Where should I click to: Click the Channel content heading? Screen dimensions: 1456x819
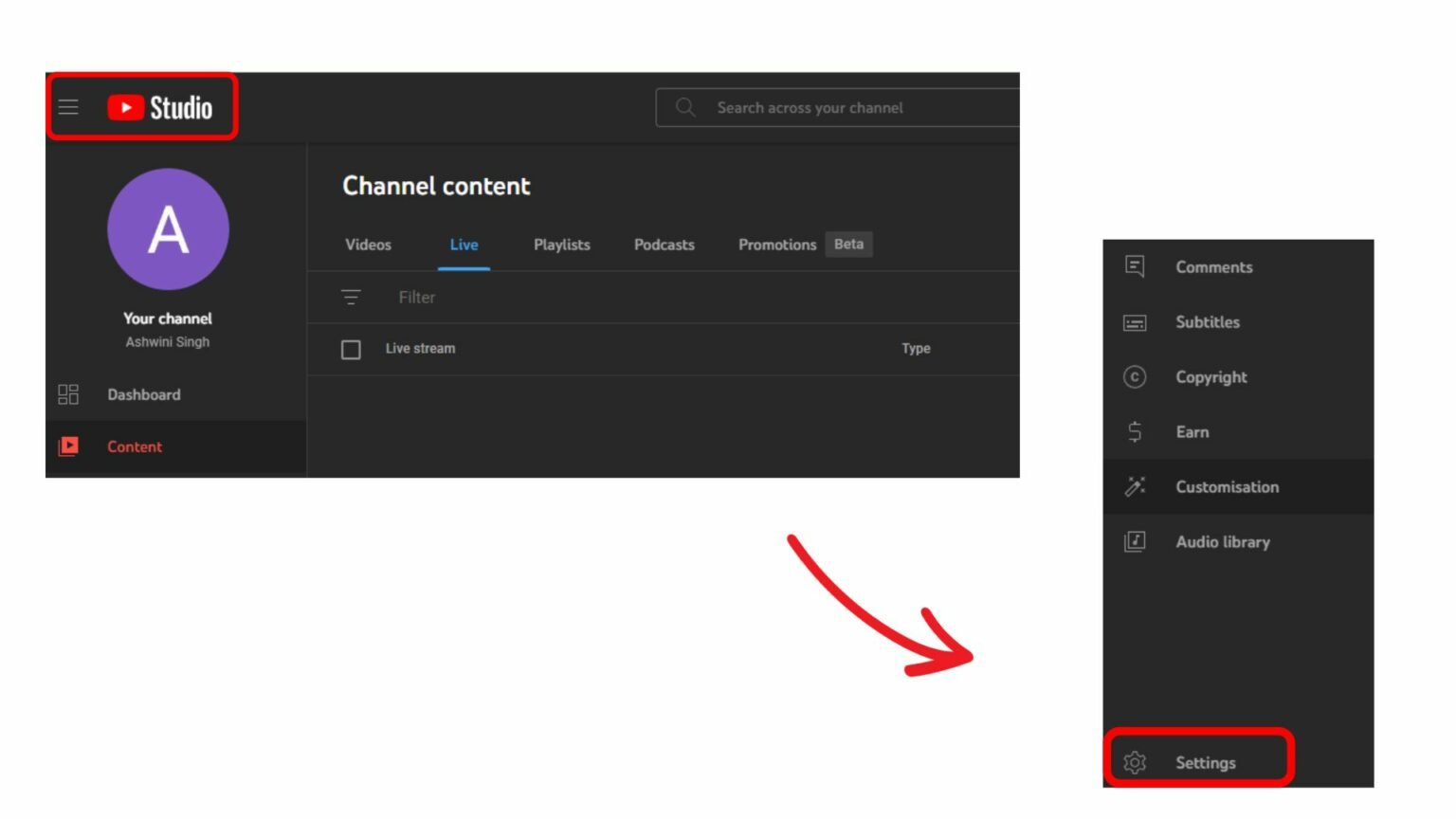[436, 186]
